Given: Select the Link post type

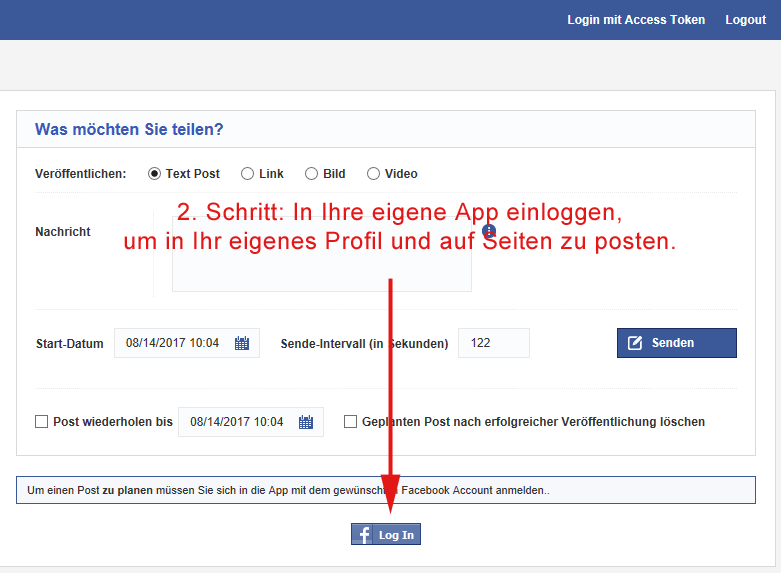Looking at the screenshot, I should point(248,174).
